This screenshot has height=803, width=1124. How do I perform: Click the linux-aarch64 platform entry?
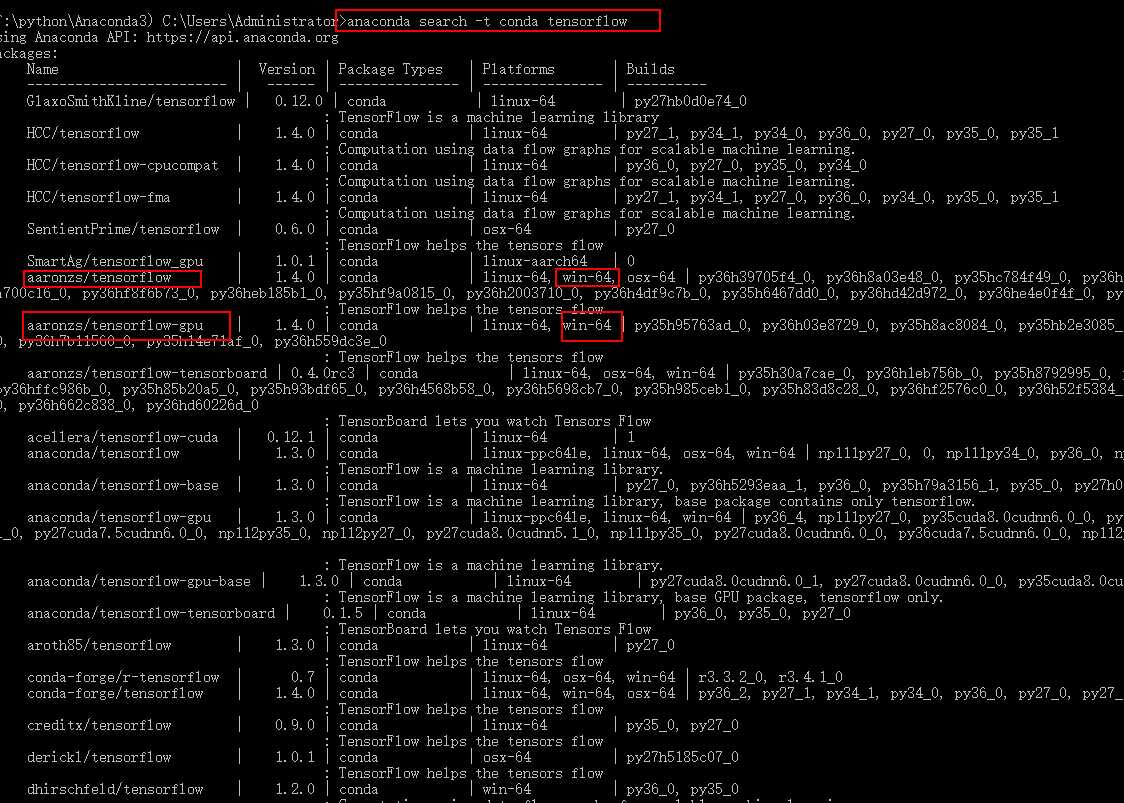point(534,262)
